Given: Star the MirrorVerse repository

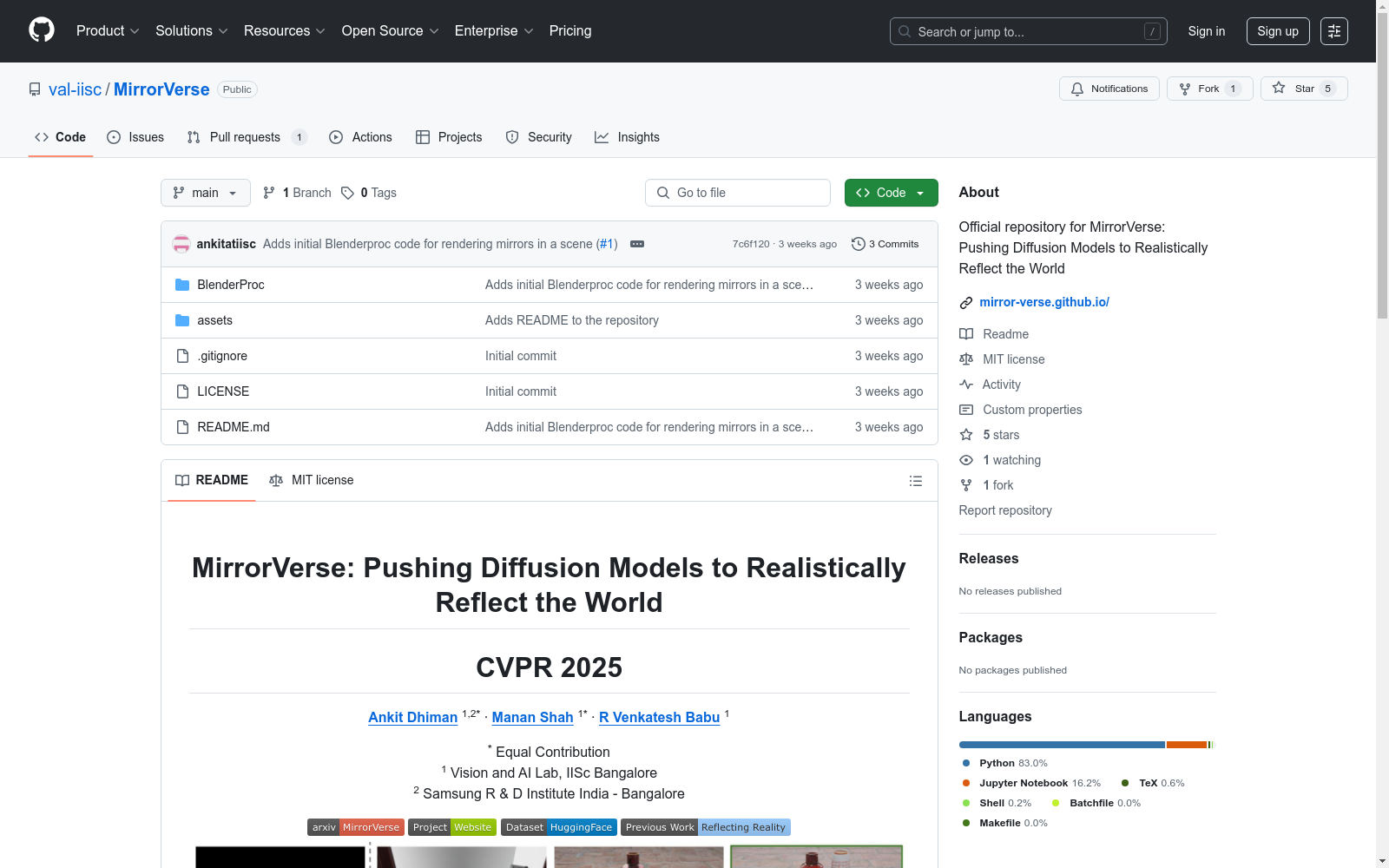Looking at the screenshot, I should pyautogui.click(x=1304, y=89).
